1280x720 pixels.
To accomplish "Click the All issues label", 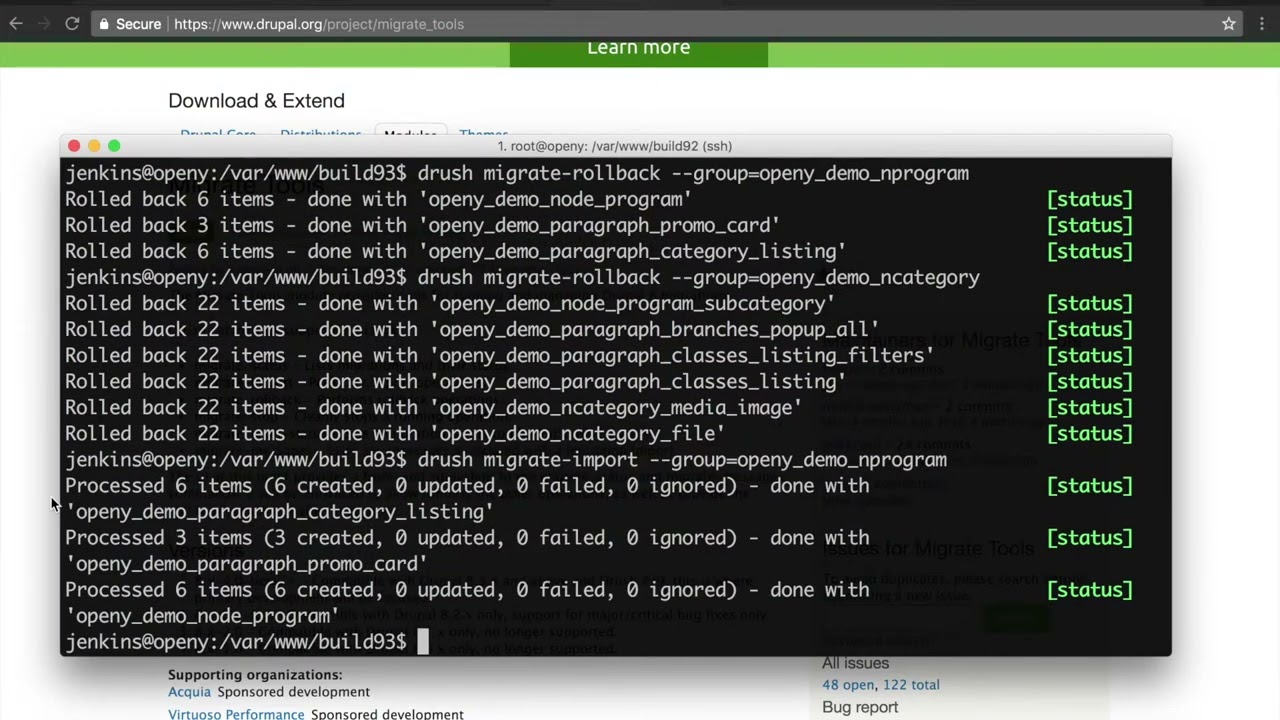I will tap(855, 663).
